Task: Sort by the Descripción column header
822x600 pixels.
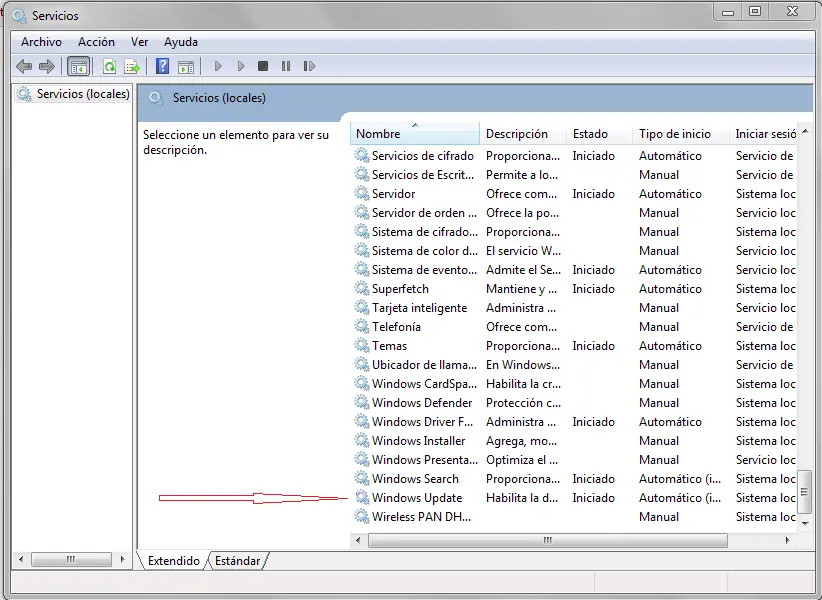Action: pyautogui.click(x=523, y=134)
